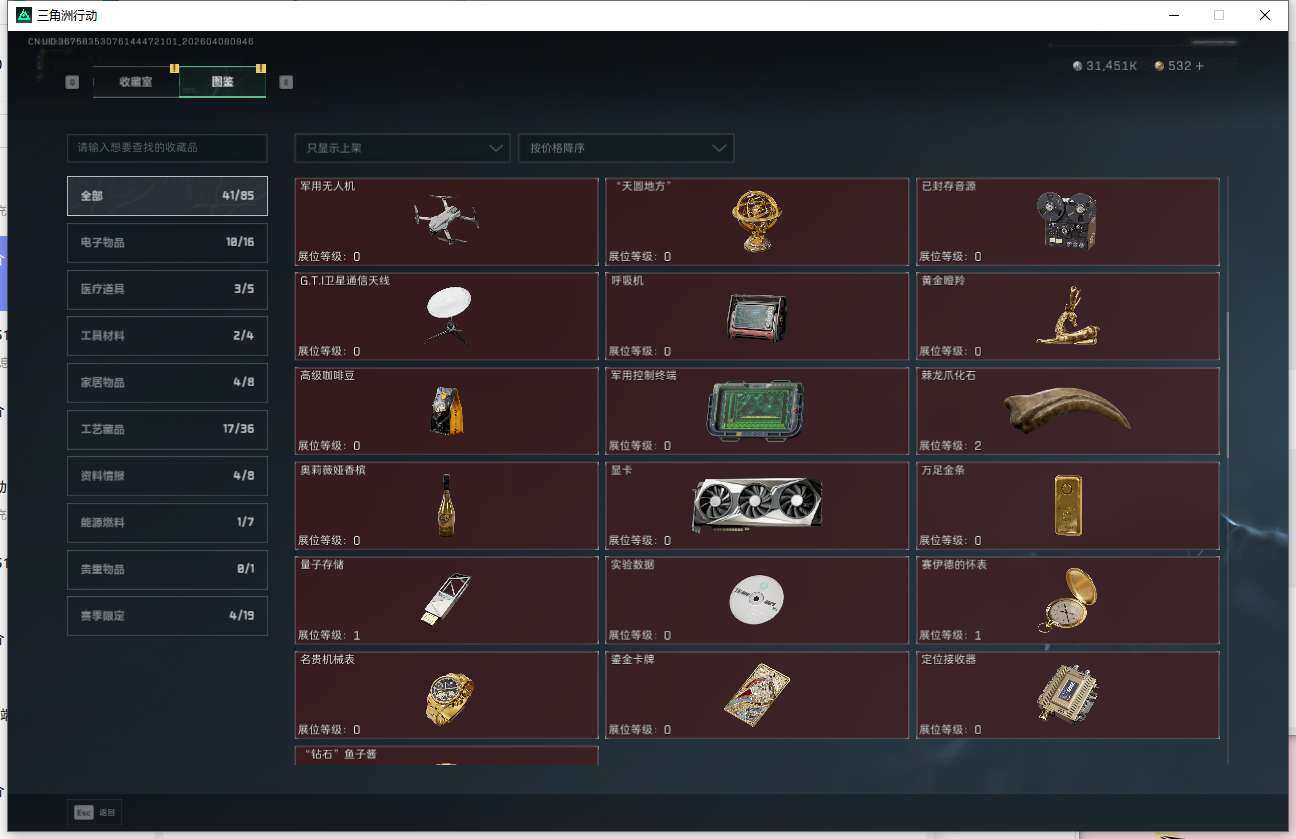Open the 已封存音源 tape recorder item
Screen dimensions: 1296x839
click(x=1068, y=222)
